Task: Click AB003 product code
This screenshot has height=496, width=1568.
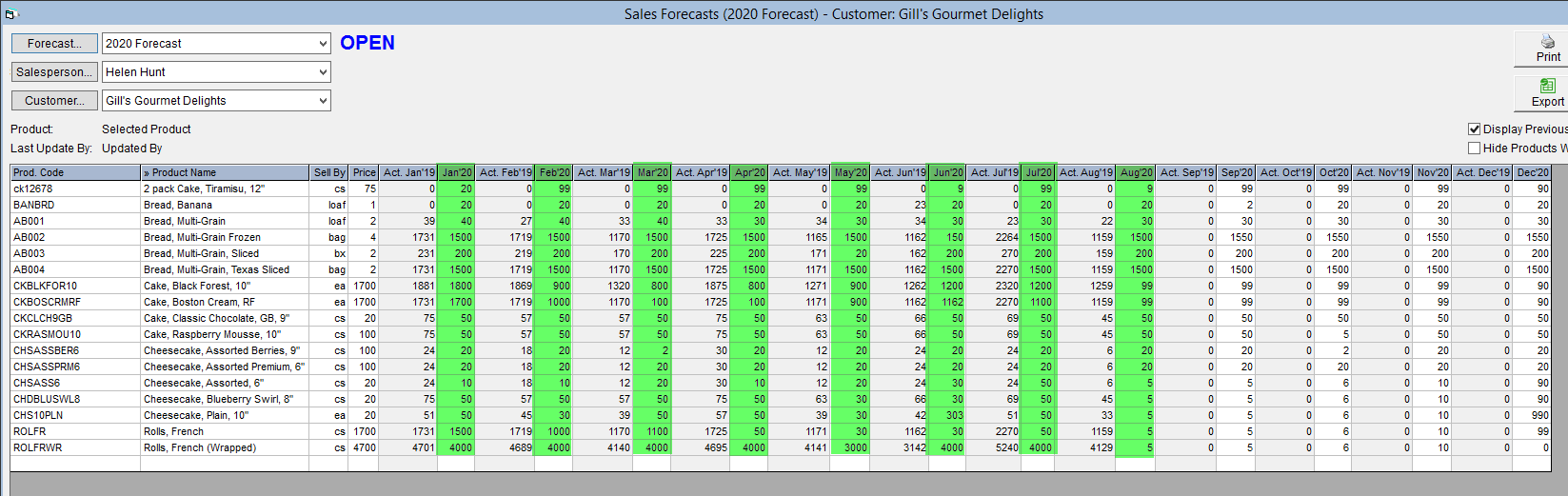Action: click(75, 253)
